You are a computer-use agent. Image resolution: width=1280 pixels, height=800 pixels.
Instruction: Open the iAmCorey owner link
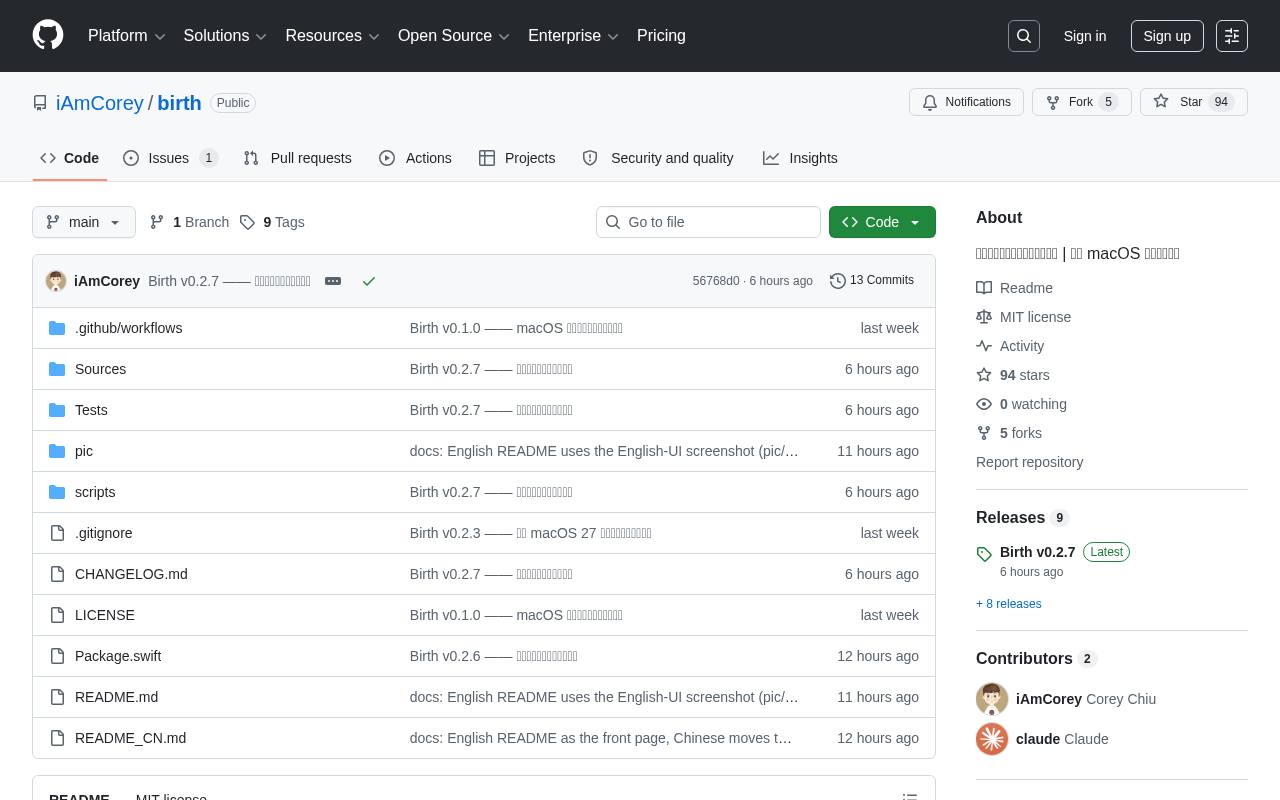point(100,103)
